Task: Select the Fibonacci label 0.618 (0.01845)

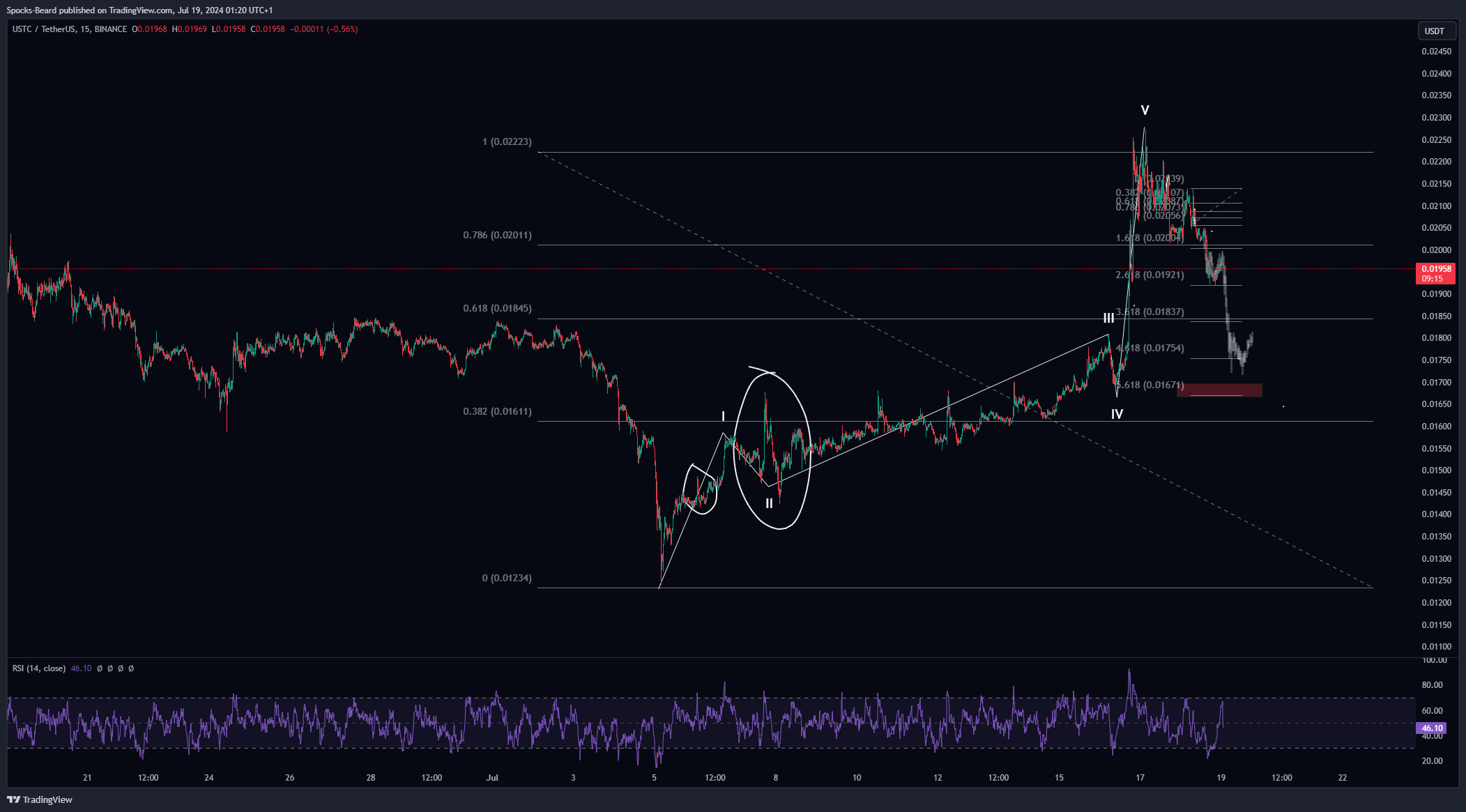Action: (x=497, y=308)
